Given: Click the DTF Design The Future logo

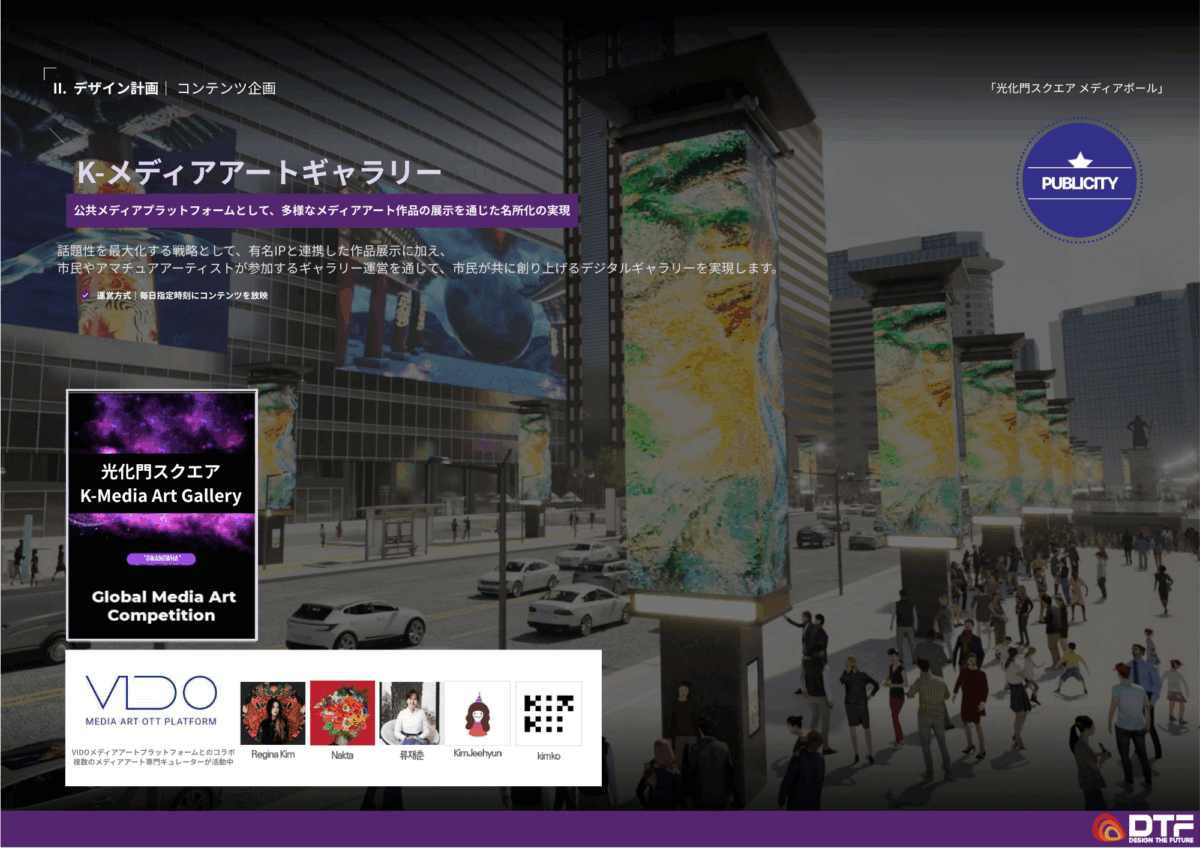Looking at the screenshot, I should coord(1142,828).
